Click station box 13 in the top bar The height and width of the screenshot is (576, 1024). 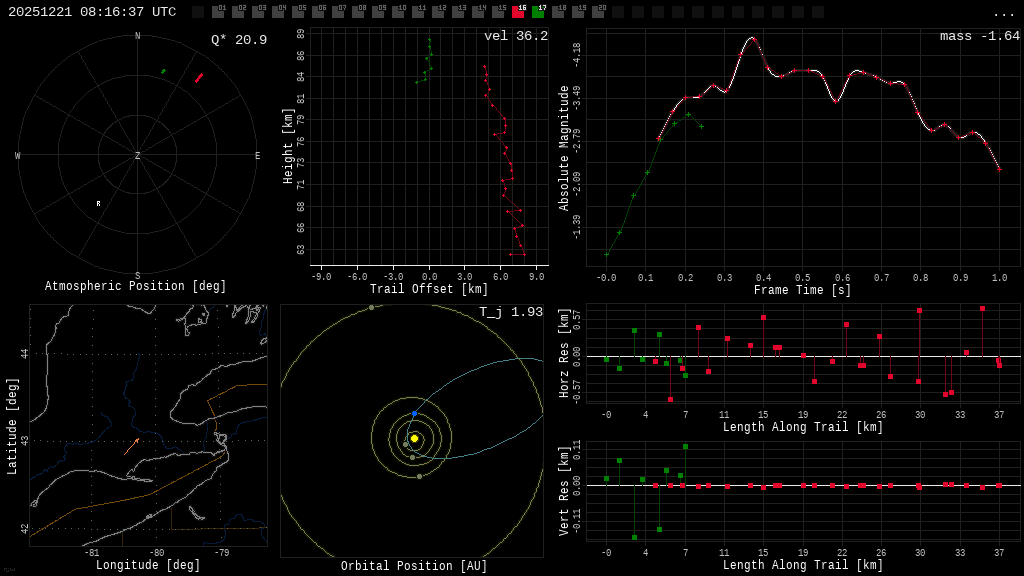pyautogui.click(x=458, y=12)
